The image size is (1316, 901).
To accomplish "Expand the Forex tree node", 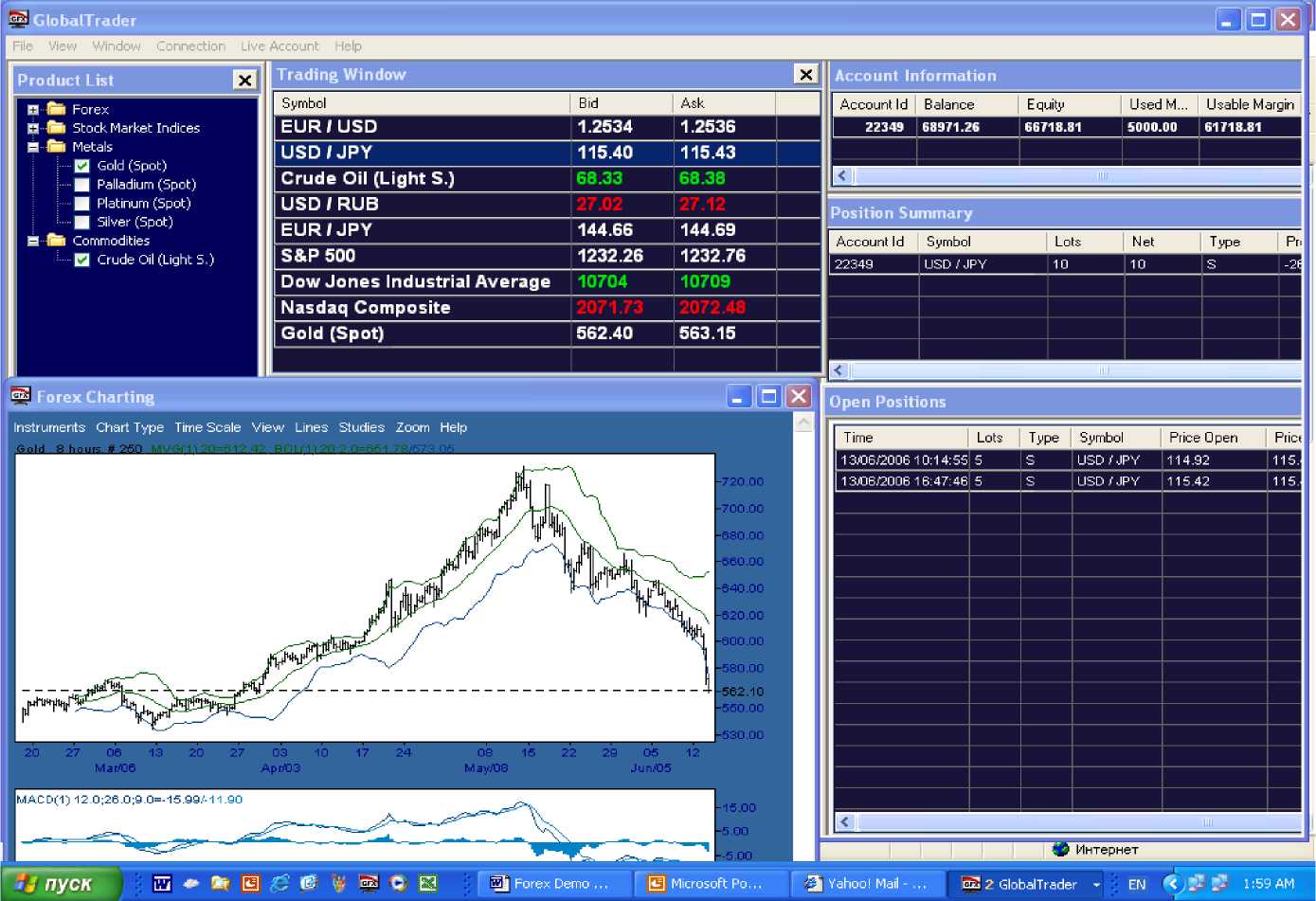I will [33, 110].
